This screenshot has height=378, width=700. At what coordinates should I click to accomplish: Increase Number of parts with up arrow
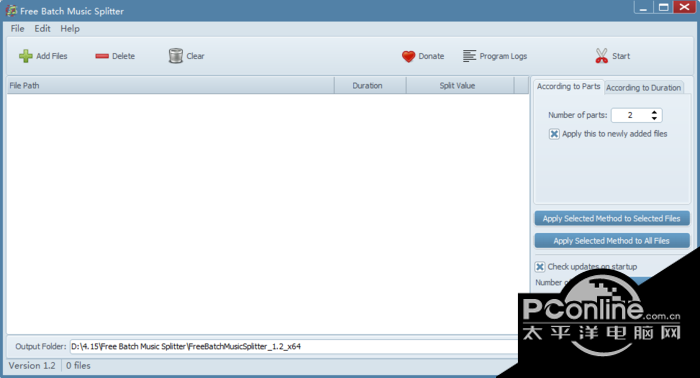(654, 112)
